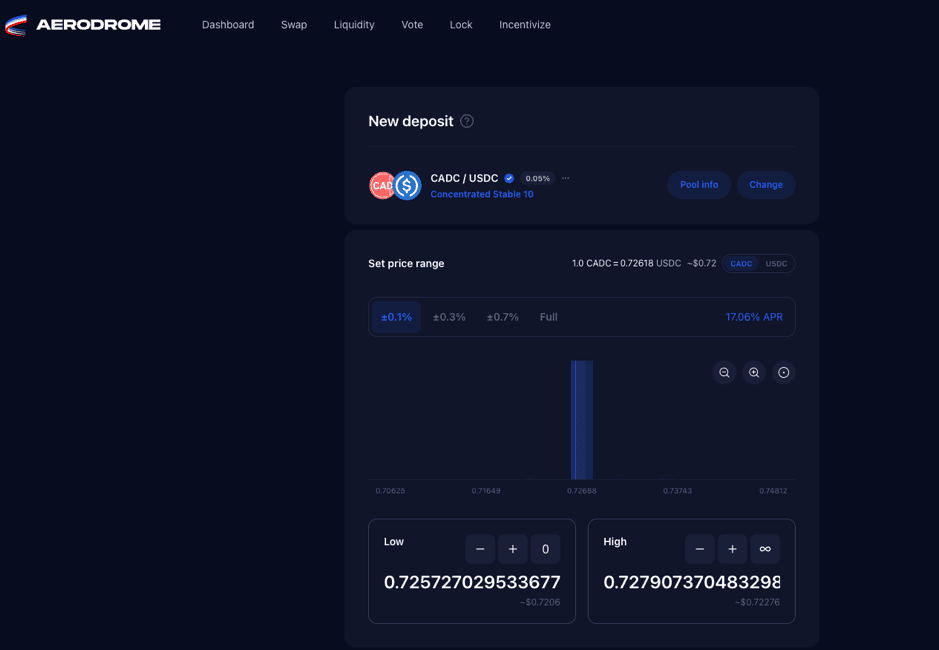Screen dimensions: 939x650
Task: Click the Aerodrome logo
Action: (83, 25)
